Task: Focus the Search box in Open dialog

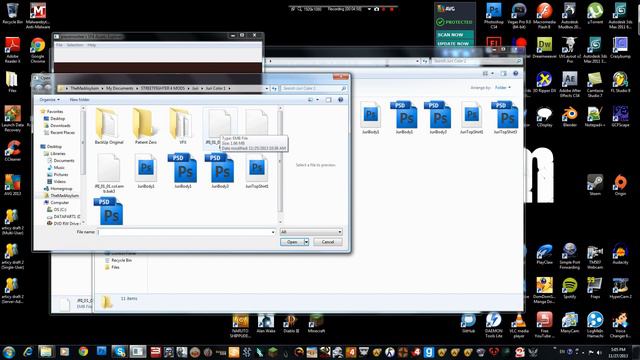Action: pyautogui.click(x=314, y=88)
